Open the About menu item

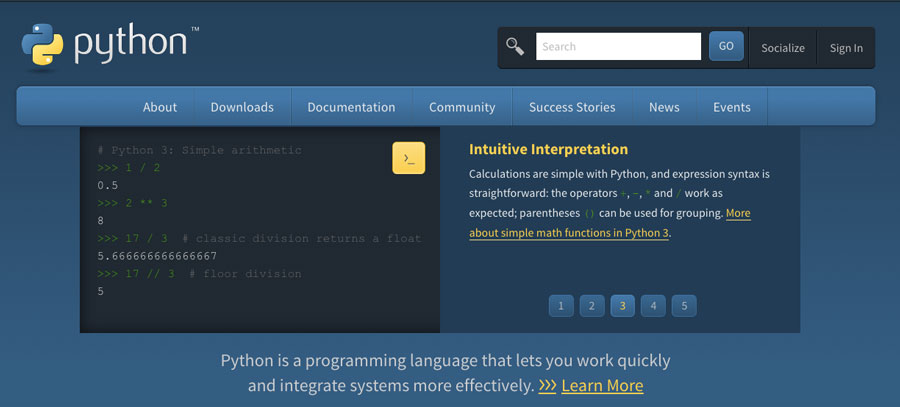(160, 107)
